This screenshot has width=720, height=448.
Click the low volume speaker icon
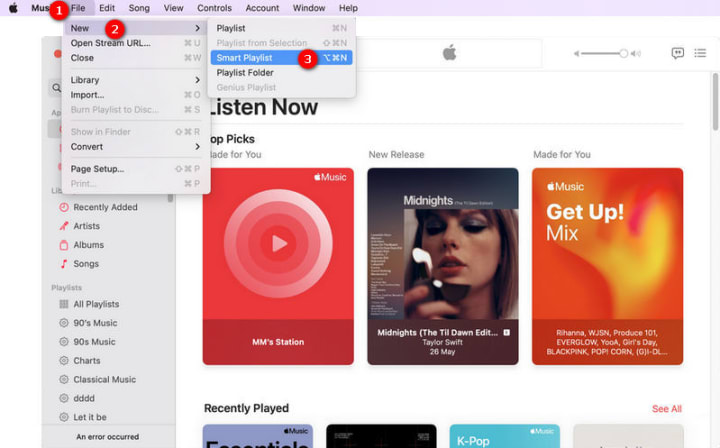coord(576,54)
